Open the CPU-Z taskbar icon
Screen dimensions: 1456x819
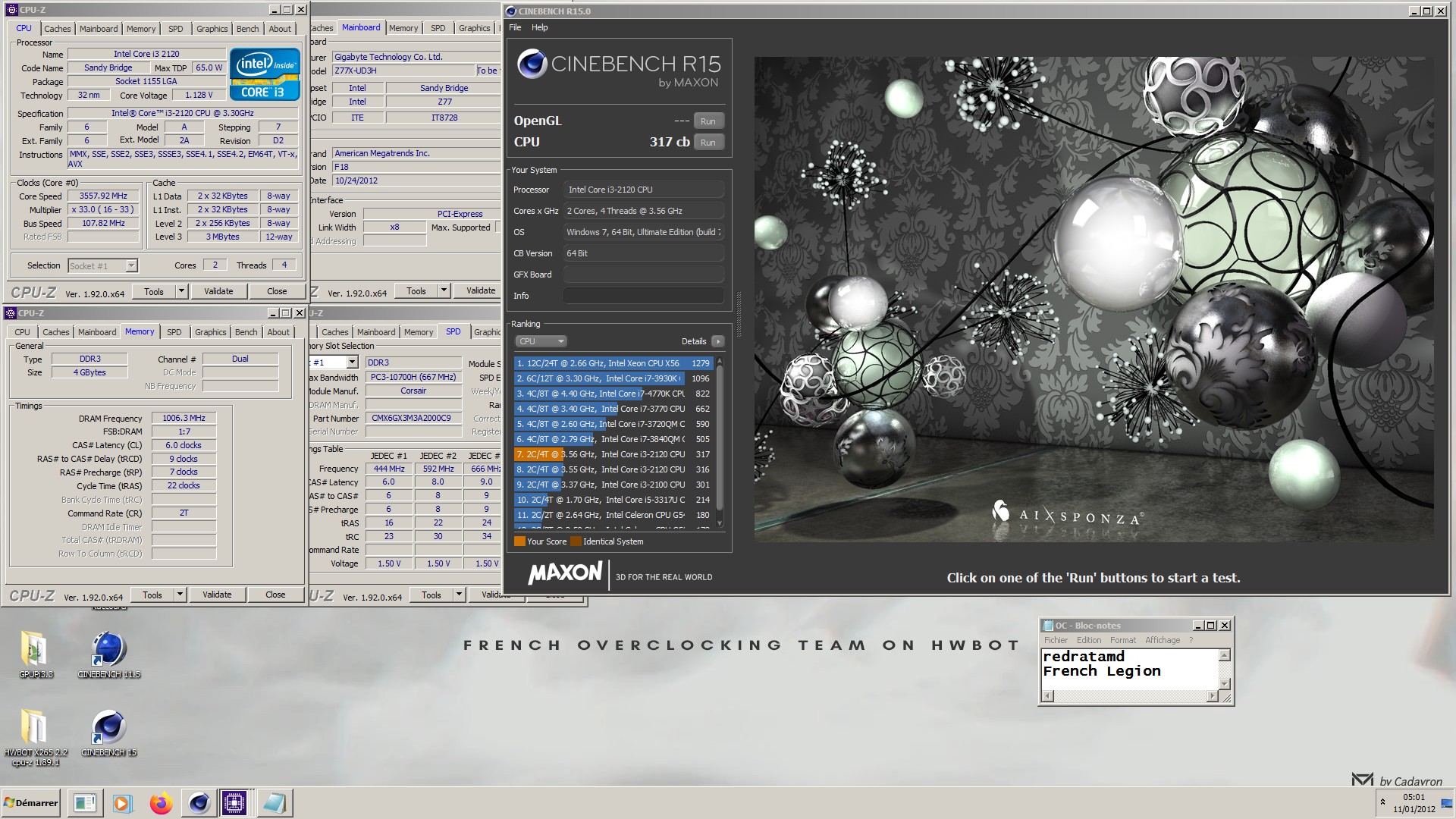pyautogui.click(x=234, y=802)
